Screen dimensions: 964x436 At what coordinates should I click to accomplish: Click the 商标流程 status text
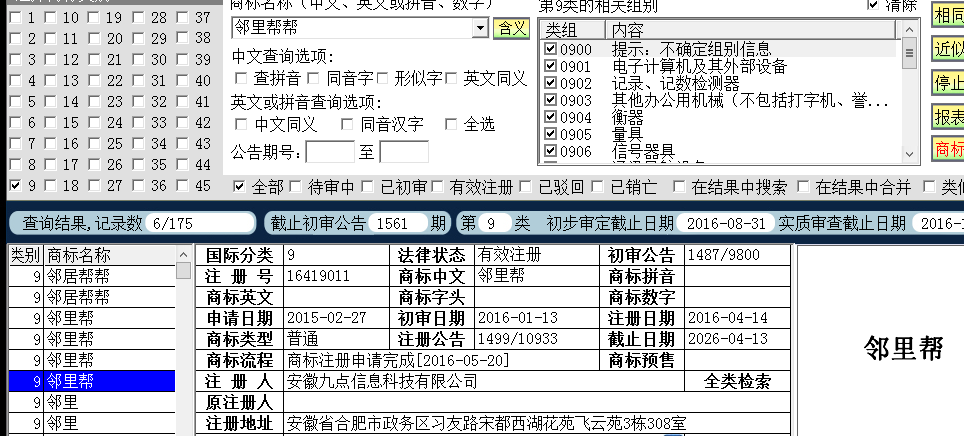pyautogui.click(x=398, y=360)
